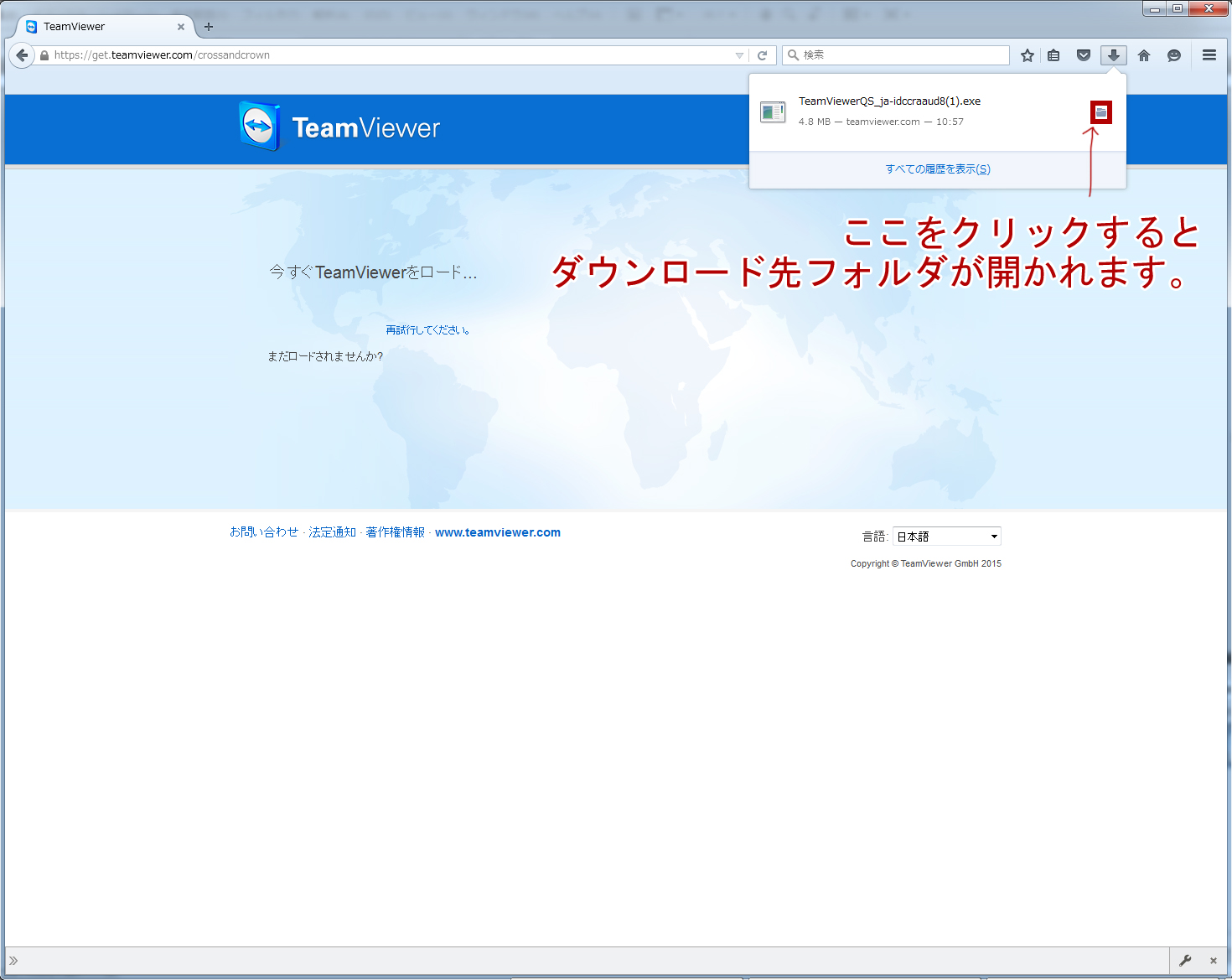The height and width of the screenshot is (980, 1232).
Task: Maximize the browser window
Action: (x=1178, y=8)
